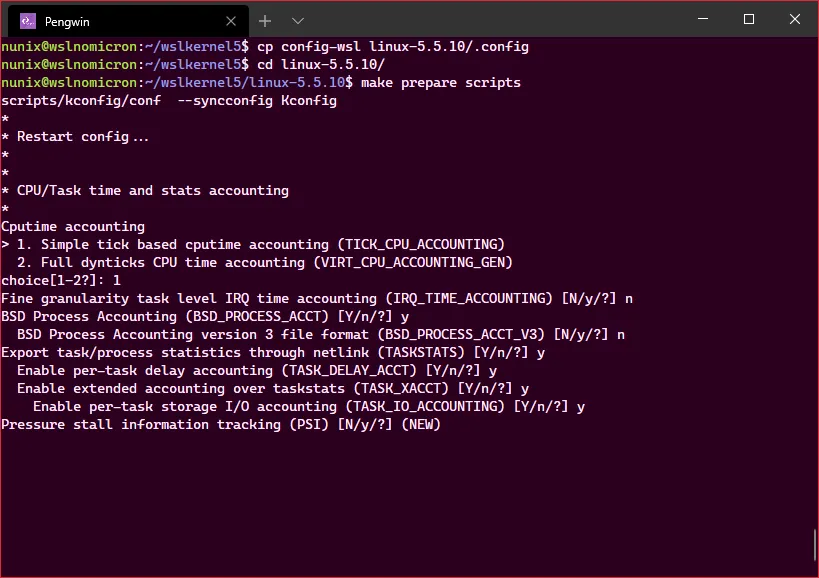Close the Windows Terminal window

[x=794, y=19]
